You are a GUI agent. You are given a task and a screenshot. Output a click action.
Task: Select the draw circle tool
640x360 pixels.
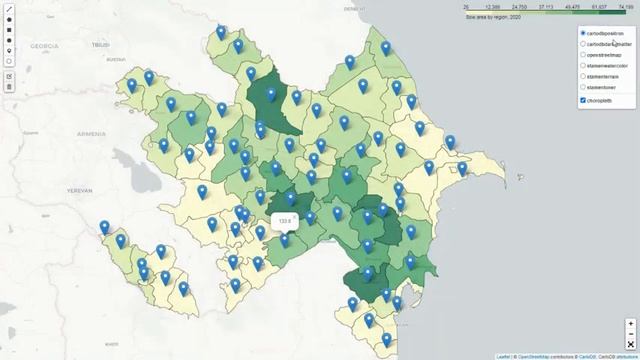[9, 40]
